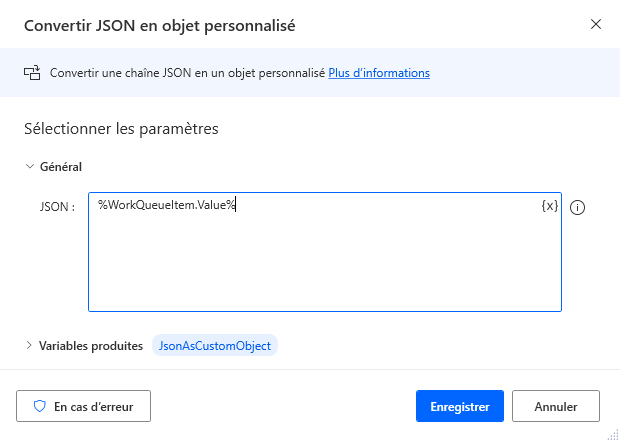Click the "Sélectionner les paramètres" heading
Viewport: 620px width, 442px height.
click(120, 128)
